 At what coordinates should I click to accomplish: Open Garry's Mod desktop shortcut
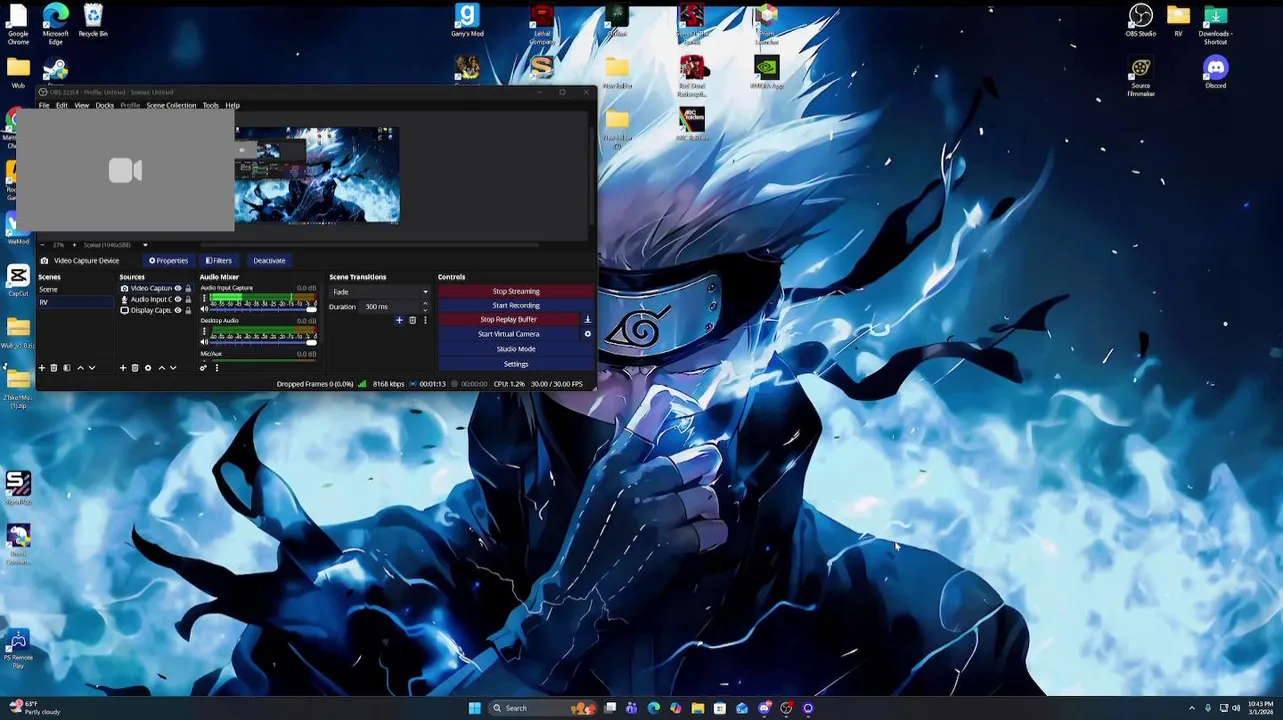coord(467,20)
